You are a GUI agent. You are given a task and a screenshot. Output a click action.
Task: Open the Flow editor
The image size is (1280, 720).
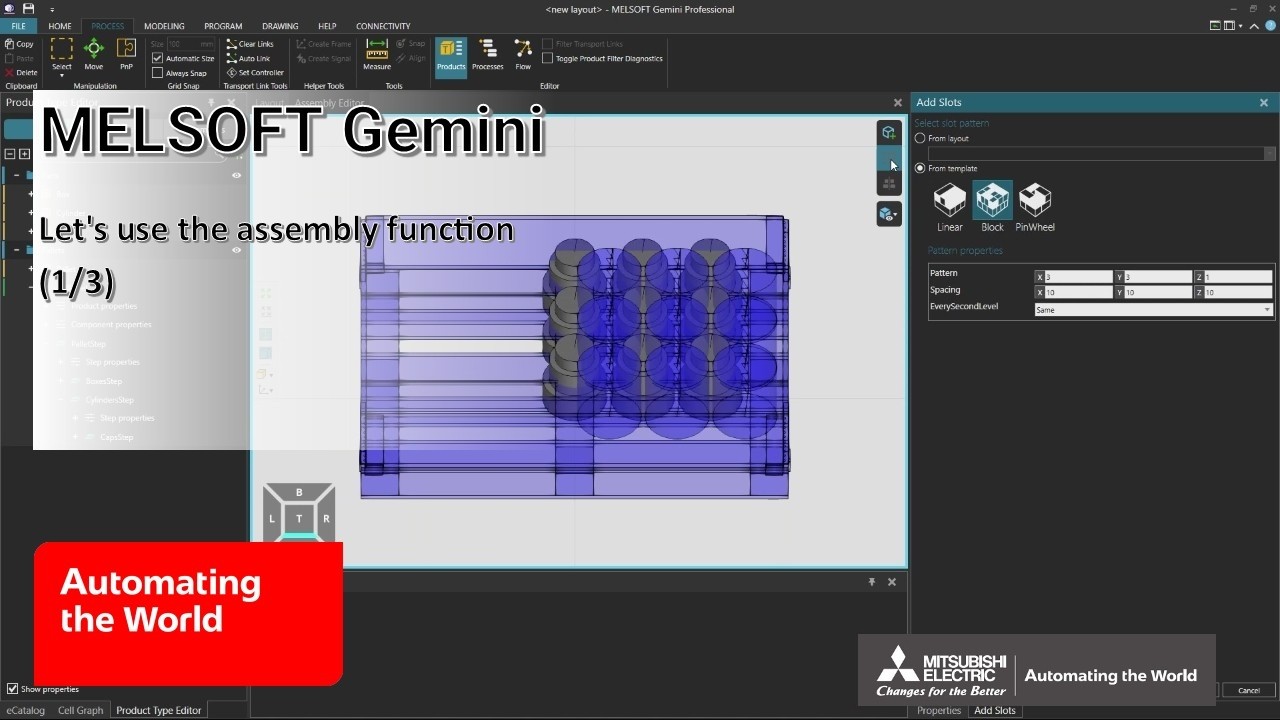coord(523,54)
